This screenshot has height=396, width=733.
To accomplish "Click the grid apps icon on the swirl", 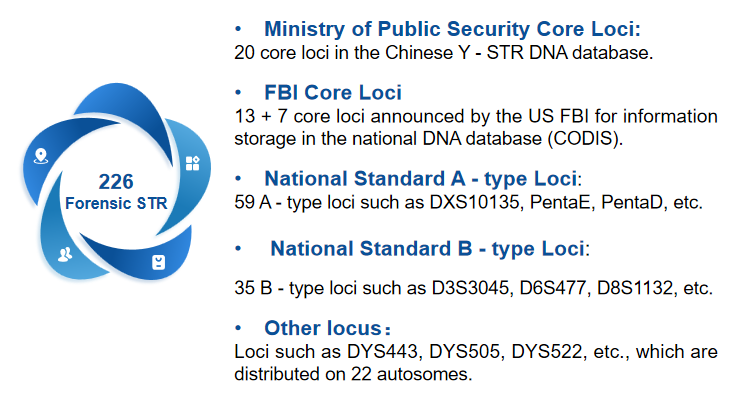I will point(193,163).
